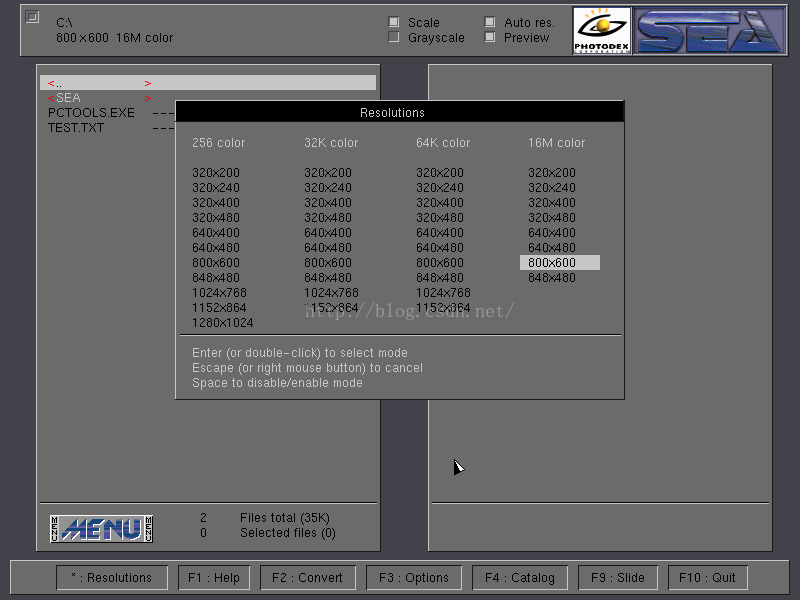Select 640x480 in 64K color column
Viewport: 800px width, 600px height.
point(440,247)
